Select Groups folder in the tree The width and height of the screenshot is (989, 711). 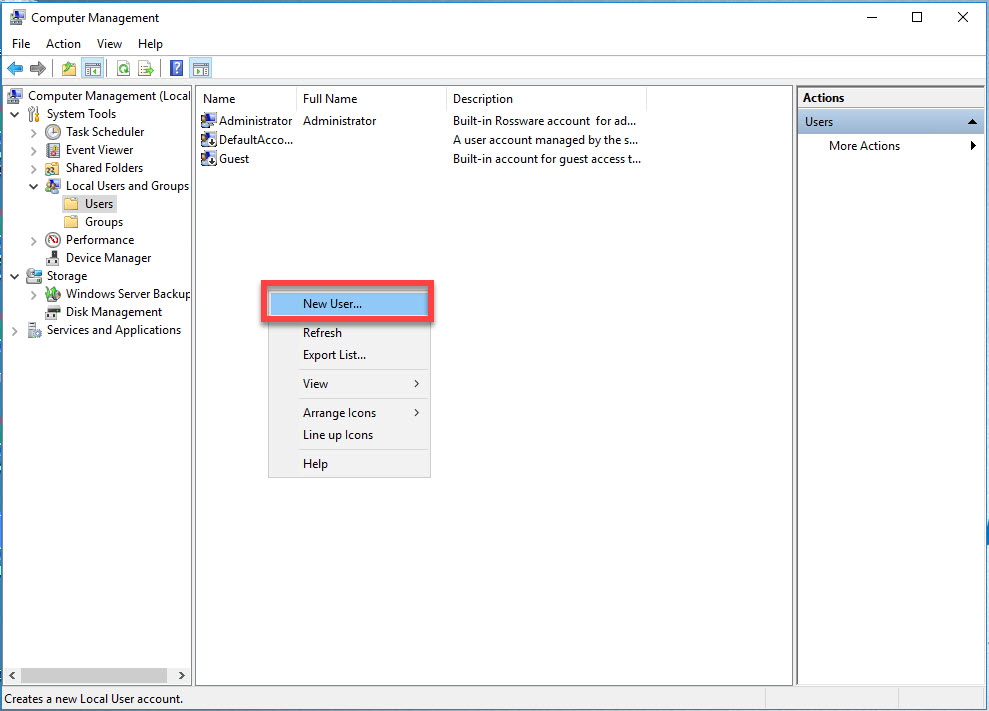pos(104,222)
